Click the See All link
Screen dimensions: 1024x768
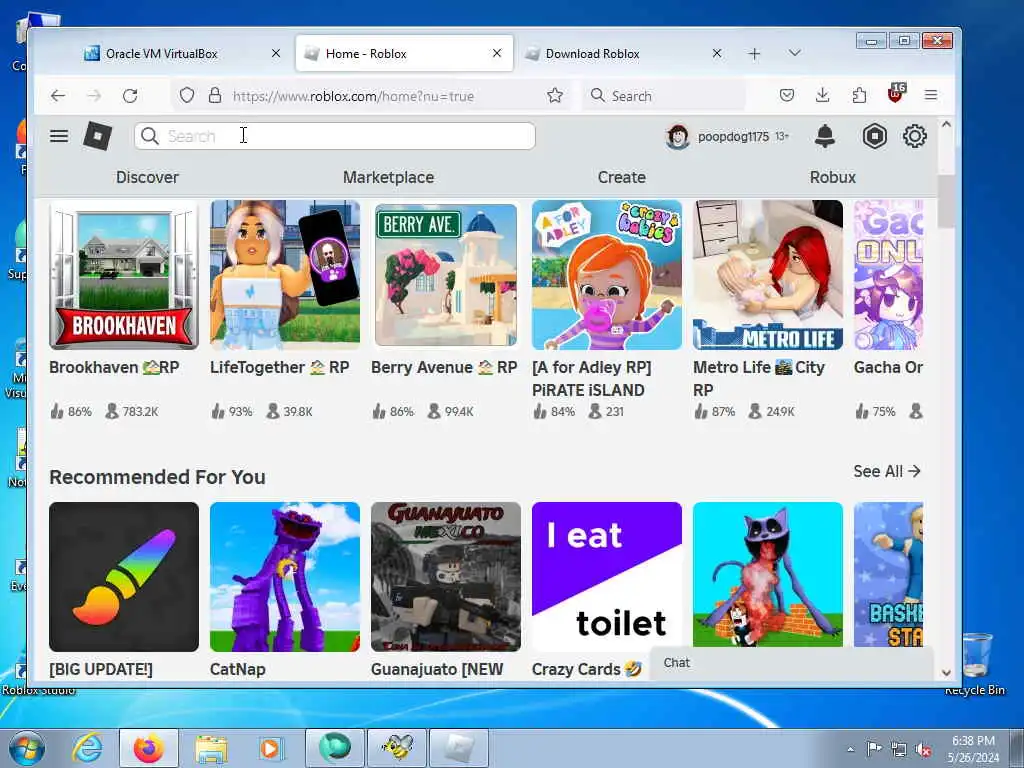point(886,471)
